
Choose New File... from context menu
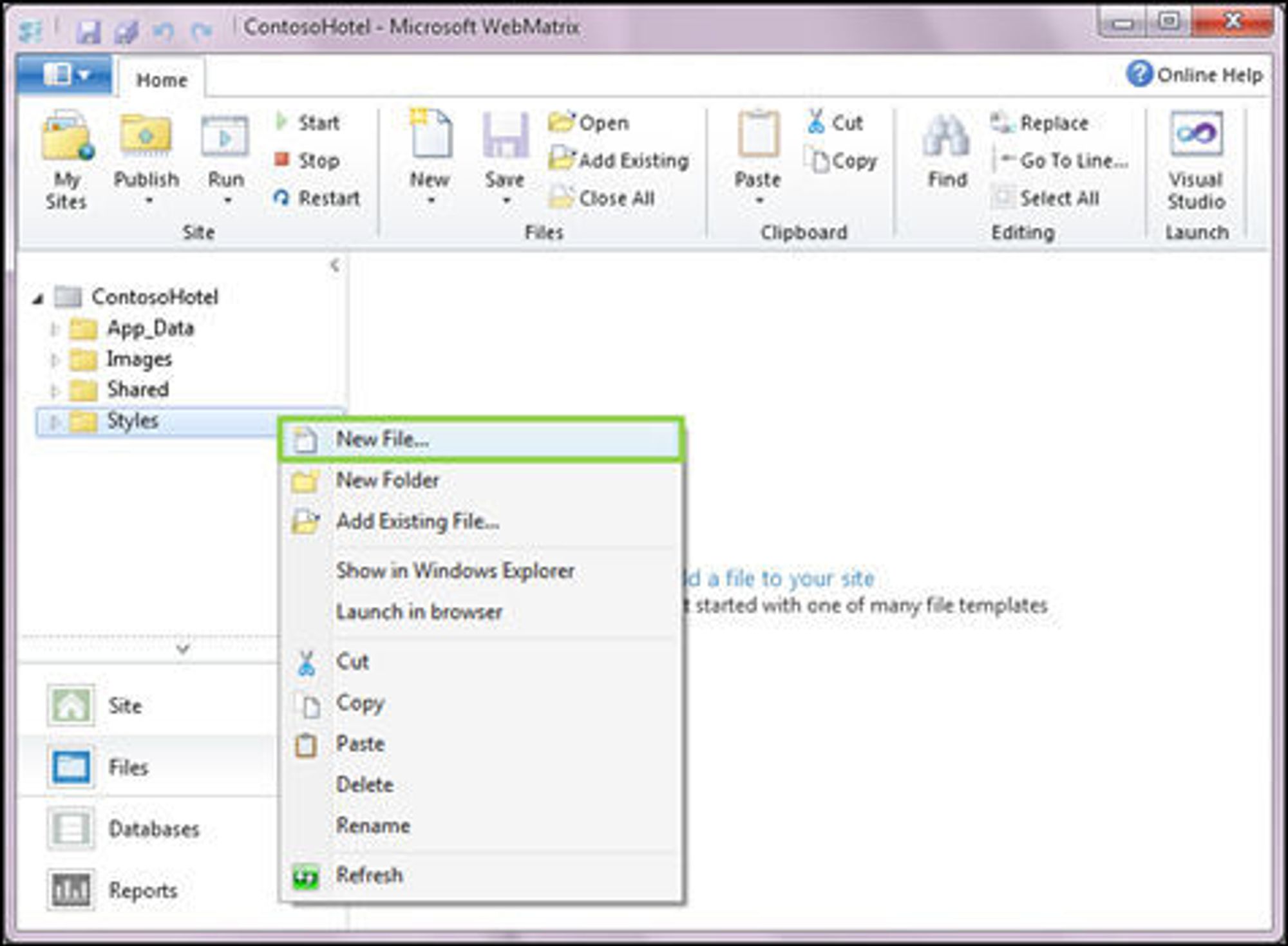point(480,439)
